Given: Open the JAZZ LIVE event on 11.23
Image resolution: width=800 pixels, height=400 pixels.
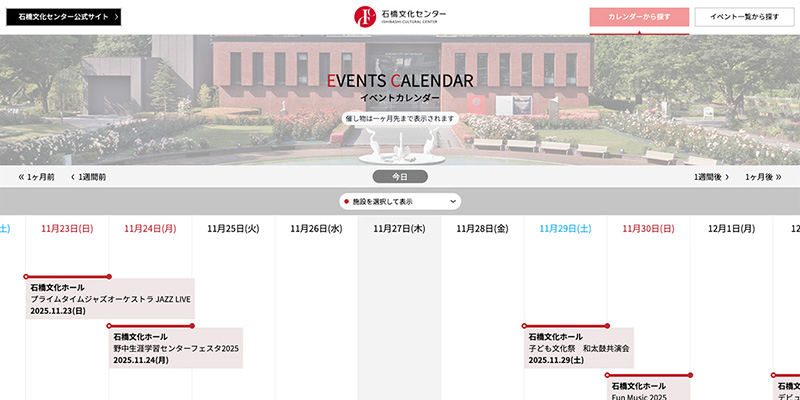Looking at the screenshot, I should click(110, 299).
